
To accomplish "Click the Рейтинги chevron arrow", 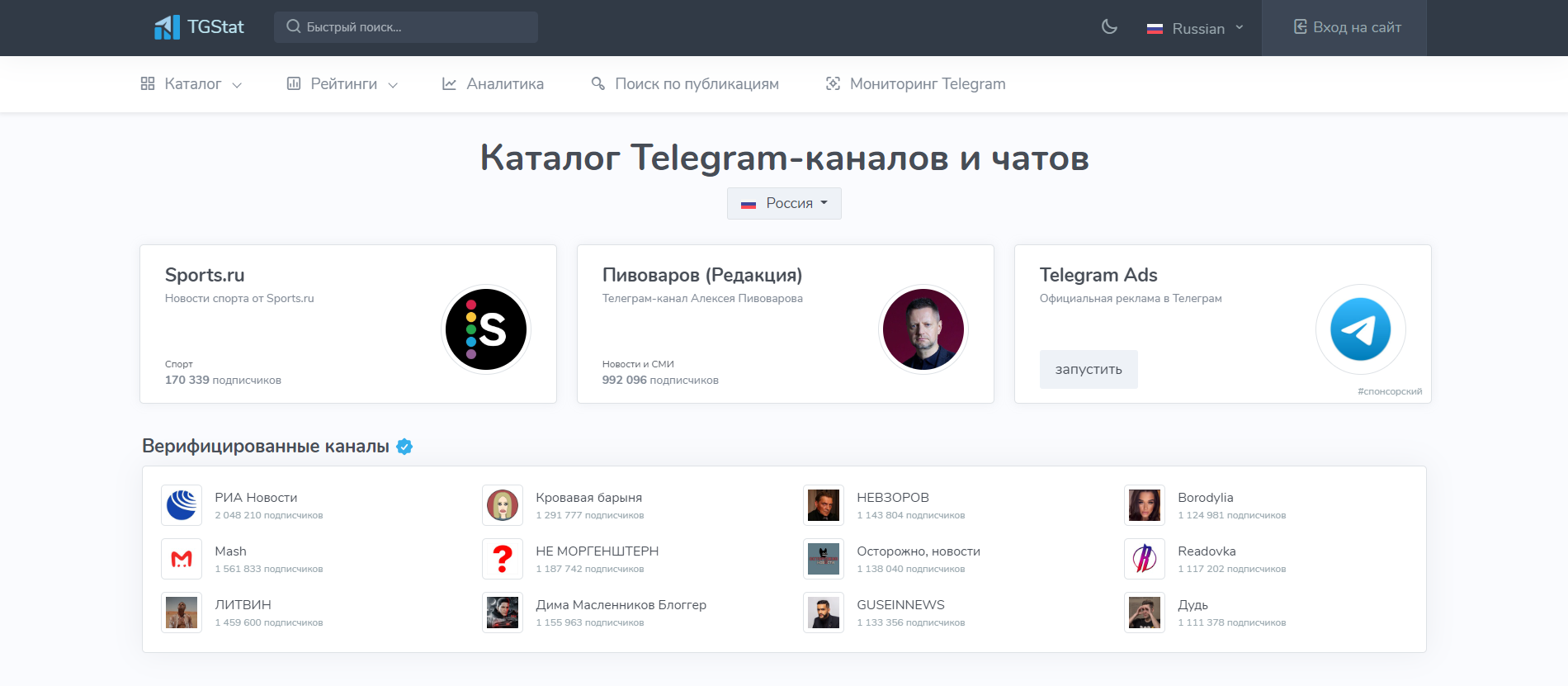I will pos(393,85).
